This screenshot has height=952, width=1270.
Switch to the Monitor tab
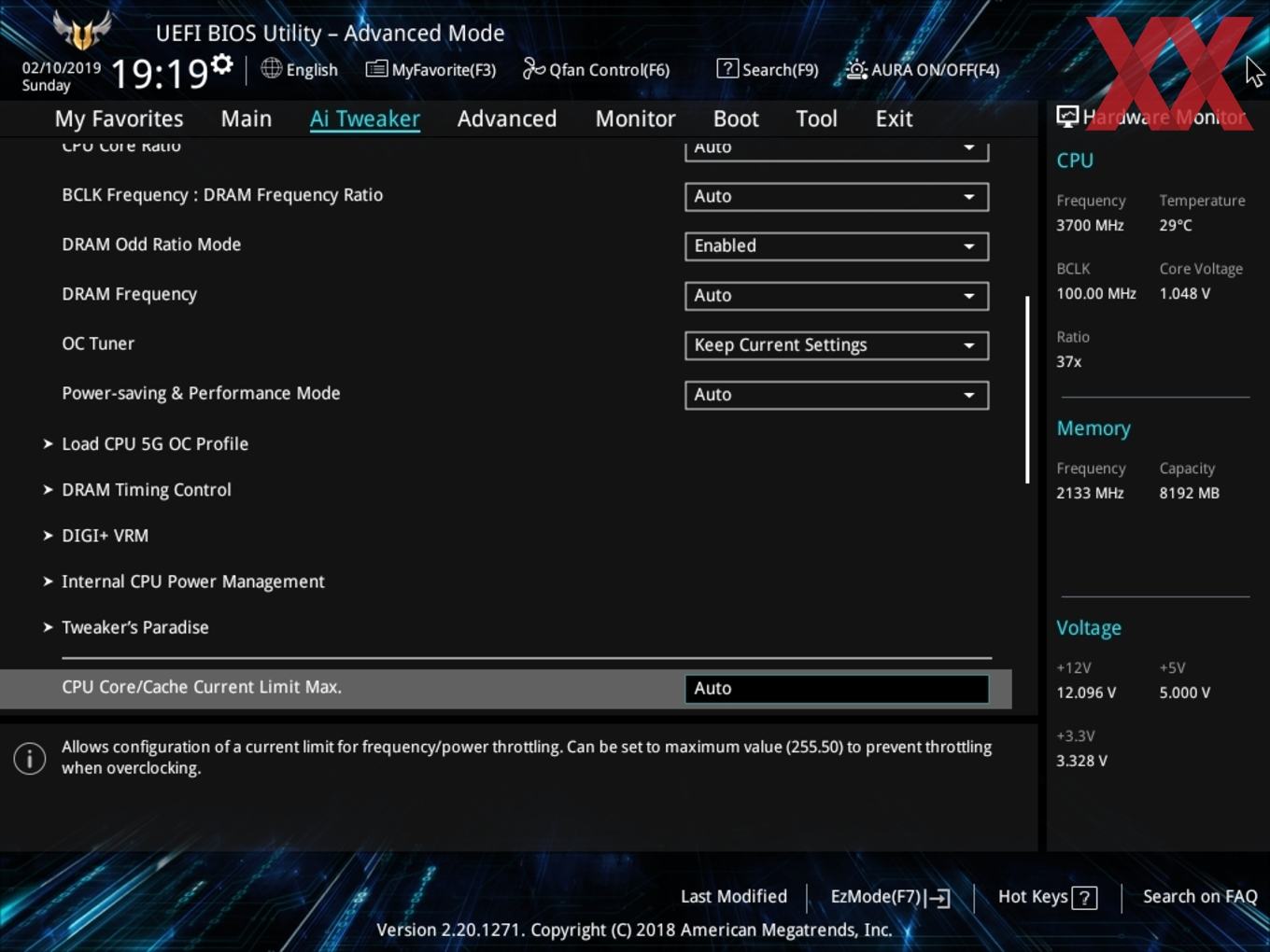point(636,119)
